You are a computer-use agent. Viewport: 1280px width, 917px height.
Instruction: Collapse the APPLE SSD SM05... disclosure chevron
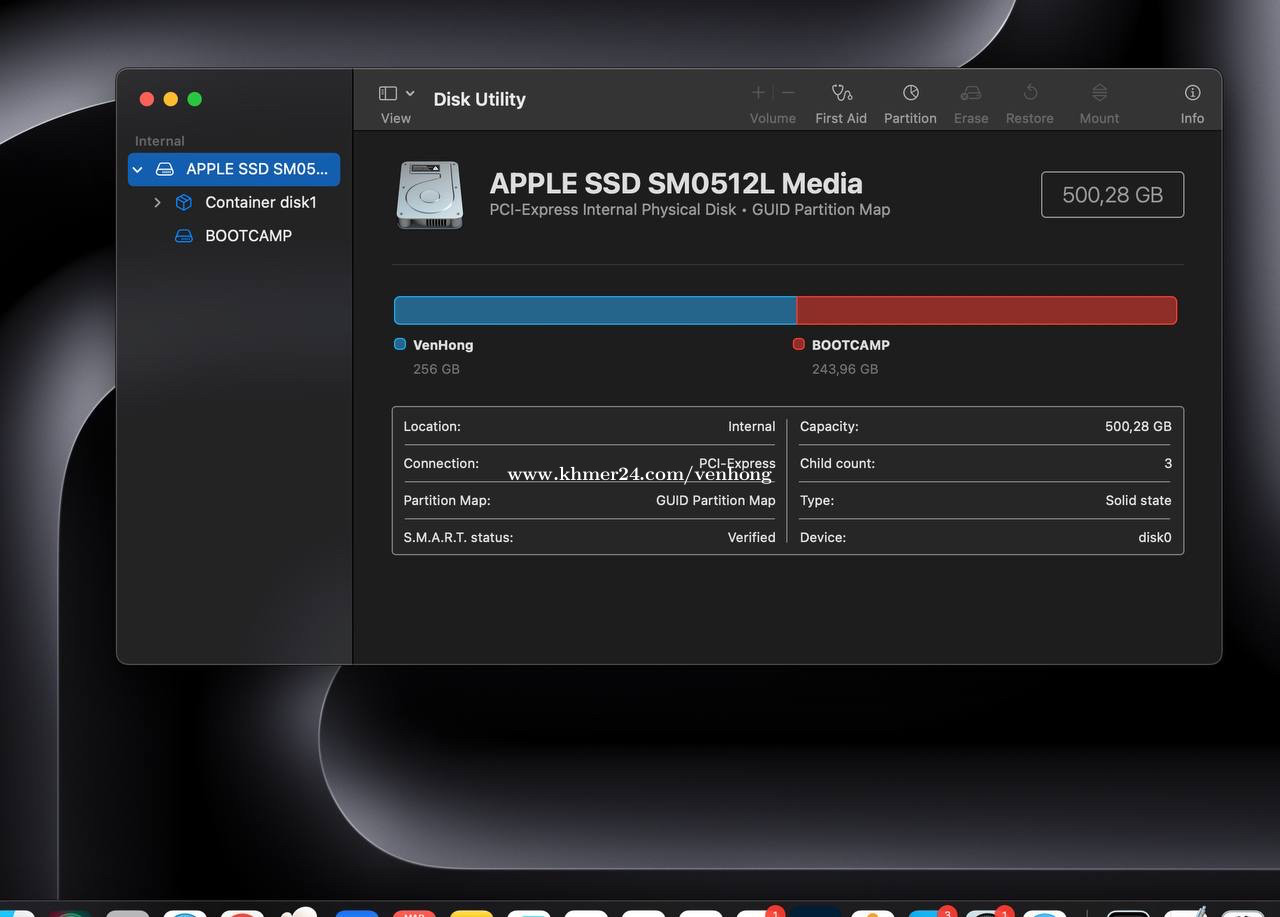[x=138, y=170]
